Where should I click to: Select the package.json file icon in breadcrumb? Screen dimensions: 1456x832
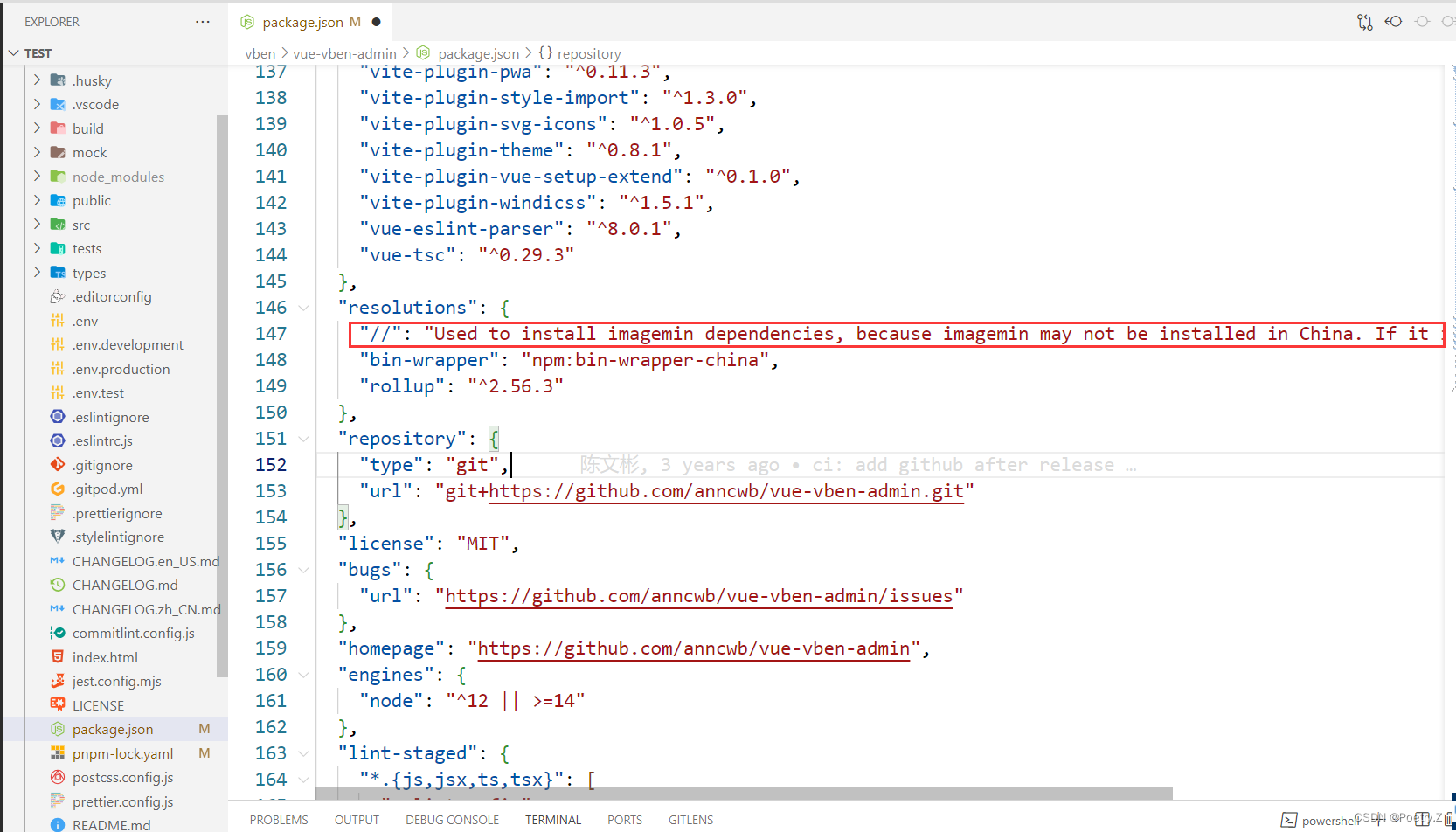click(423, 52)
